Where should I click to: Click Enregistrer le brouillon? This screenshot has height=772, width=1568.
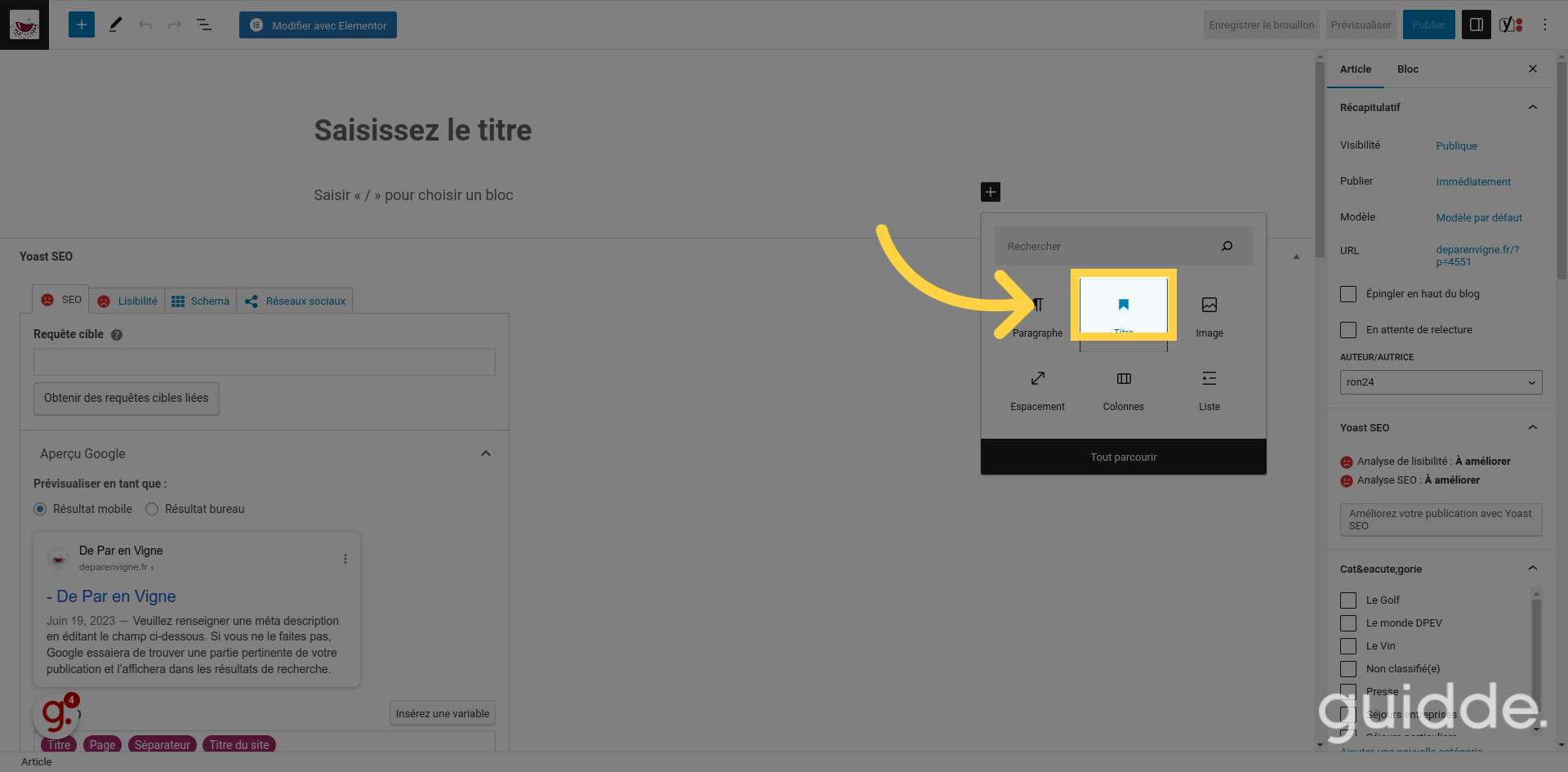[1262, 25]
